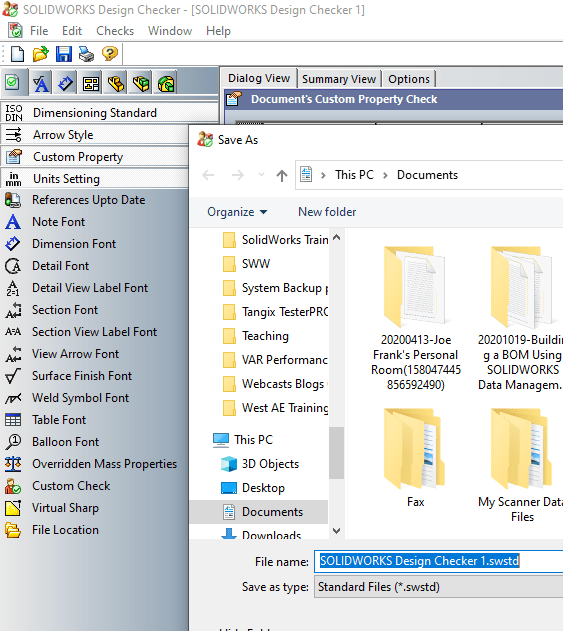563x631 pixels.
Task: Open the Save as type combo box
Action: [438, 587]
